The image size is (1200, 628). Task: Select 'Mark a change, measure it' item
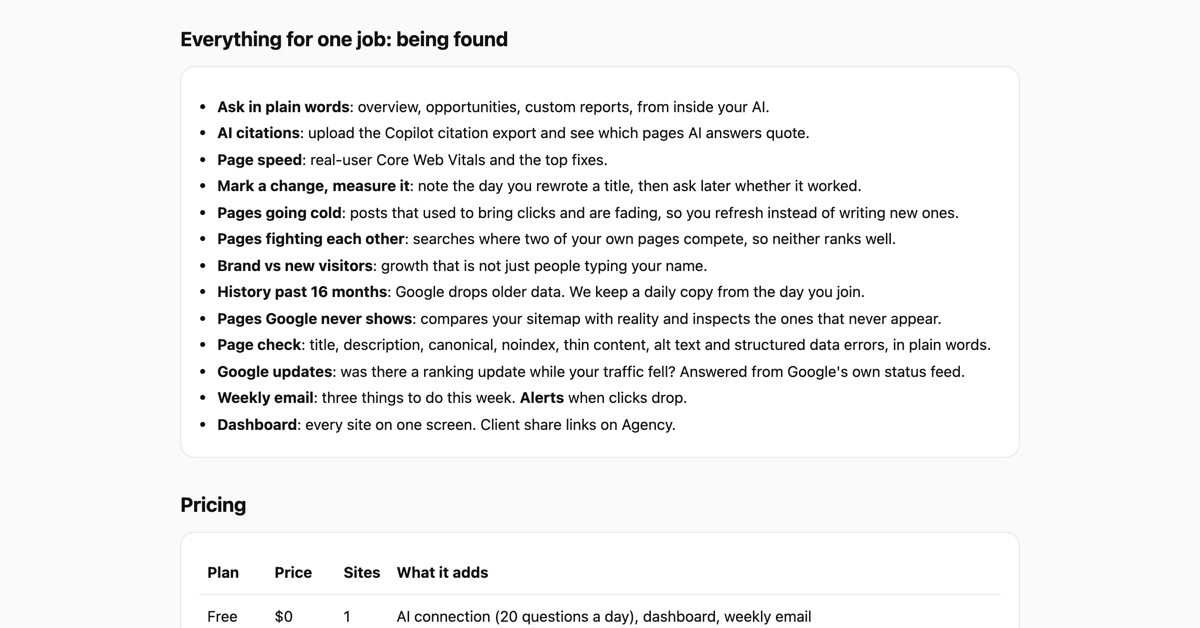point(313,186)
